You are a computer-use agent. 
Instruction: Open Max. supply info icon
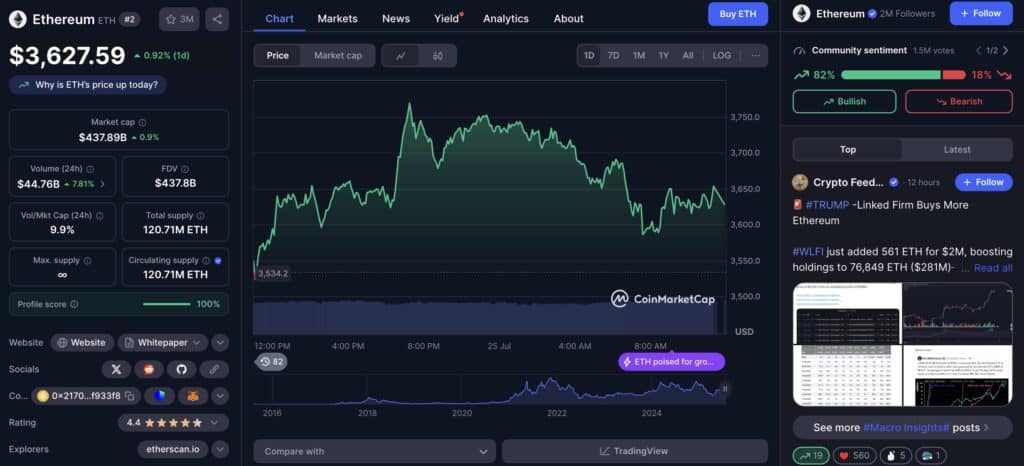click(88, 260)
